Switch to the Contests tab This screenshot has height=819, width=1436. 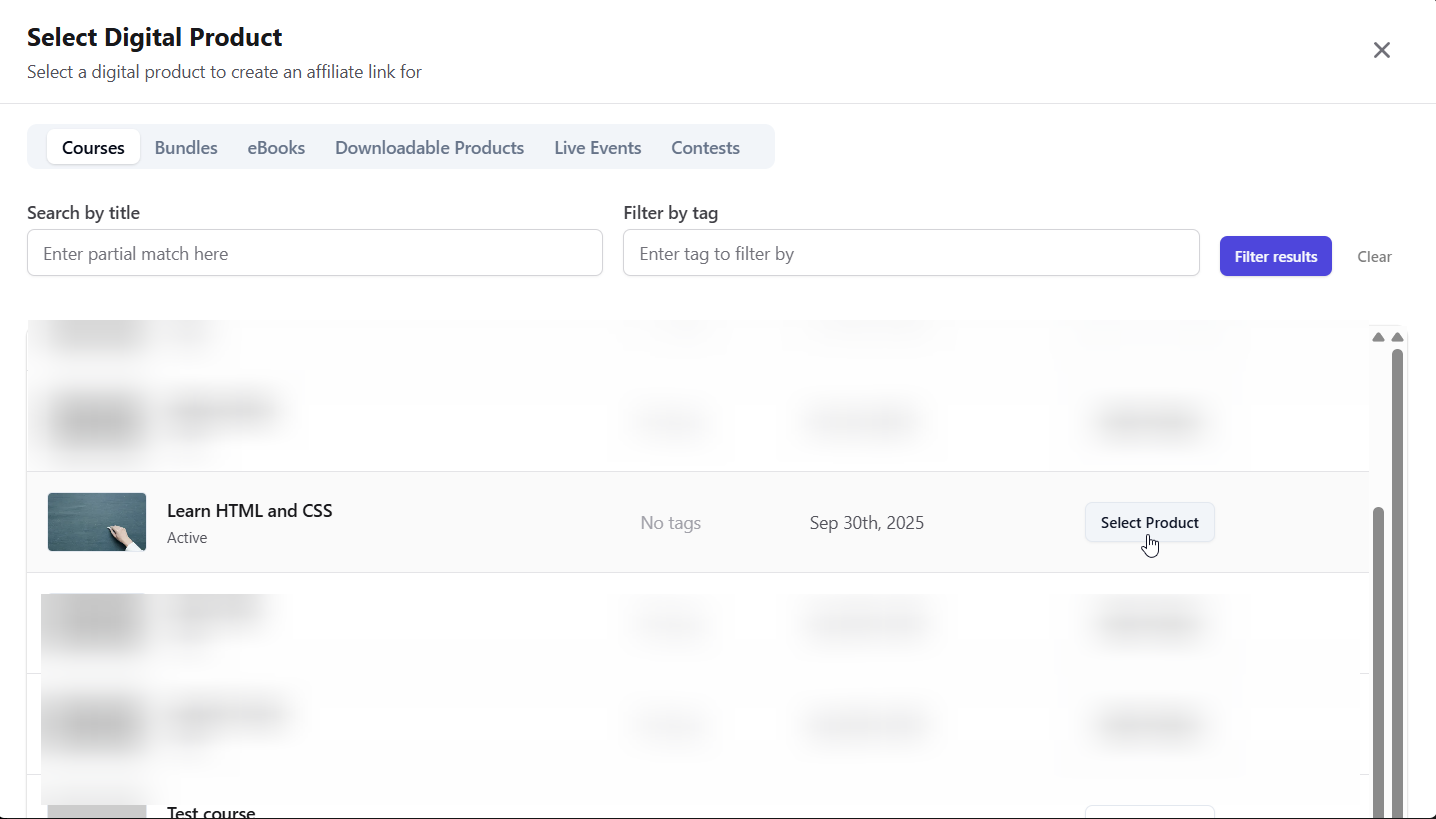pyautogui.click(x=705, y=147)
